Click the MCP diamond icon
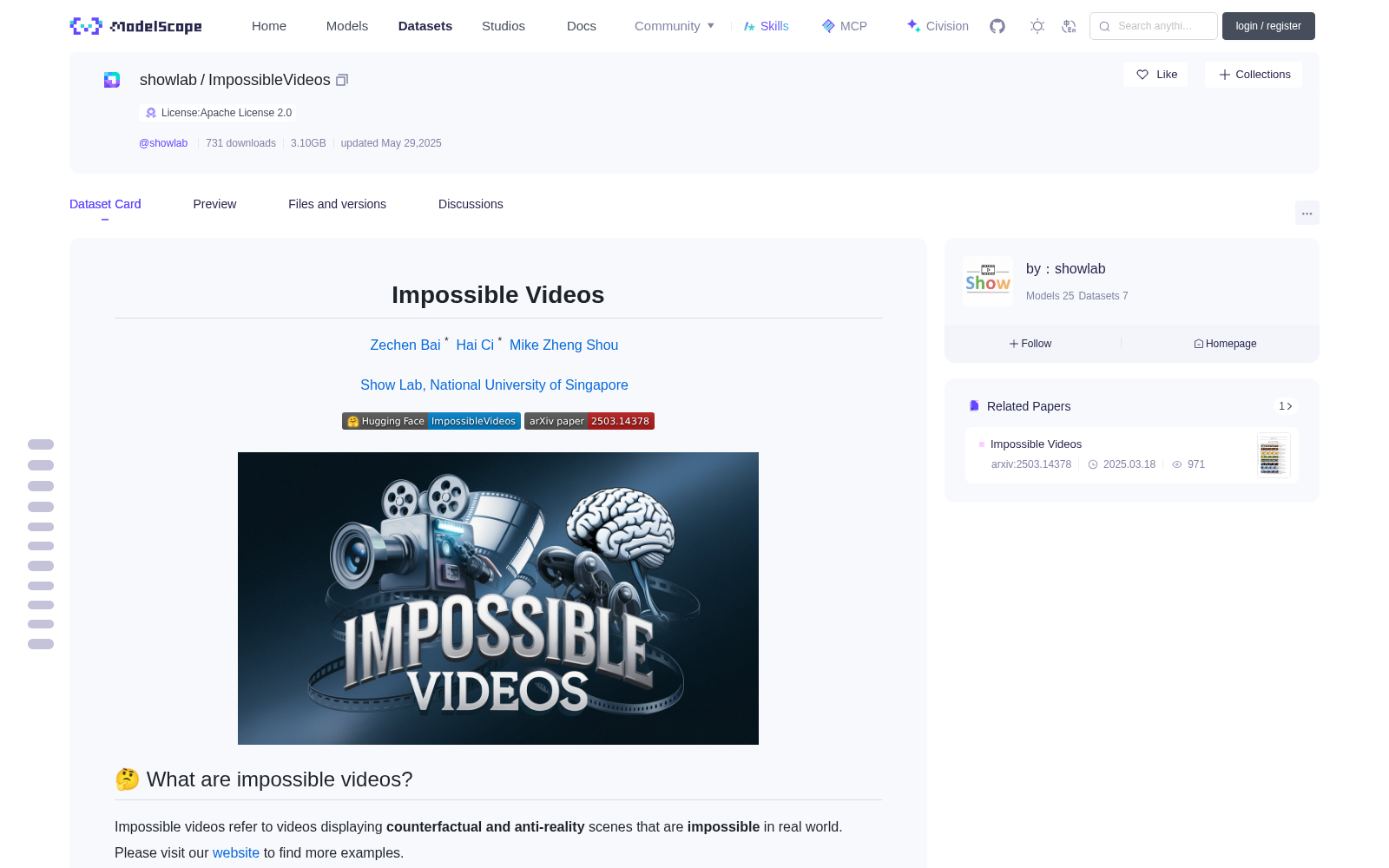 [828, 26]
